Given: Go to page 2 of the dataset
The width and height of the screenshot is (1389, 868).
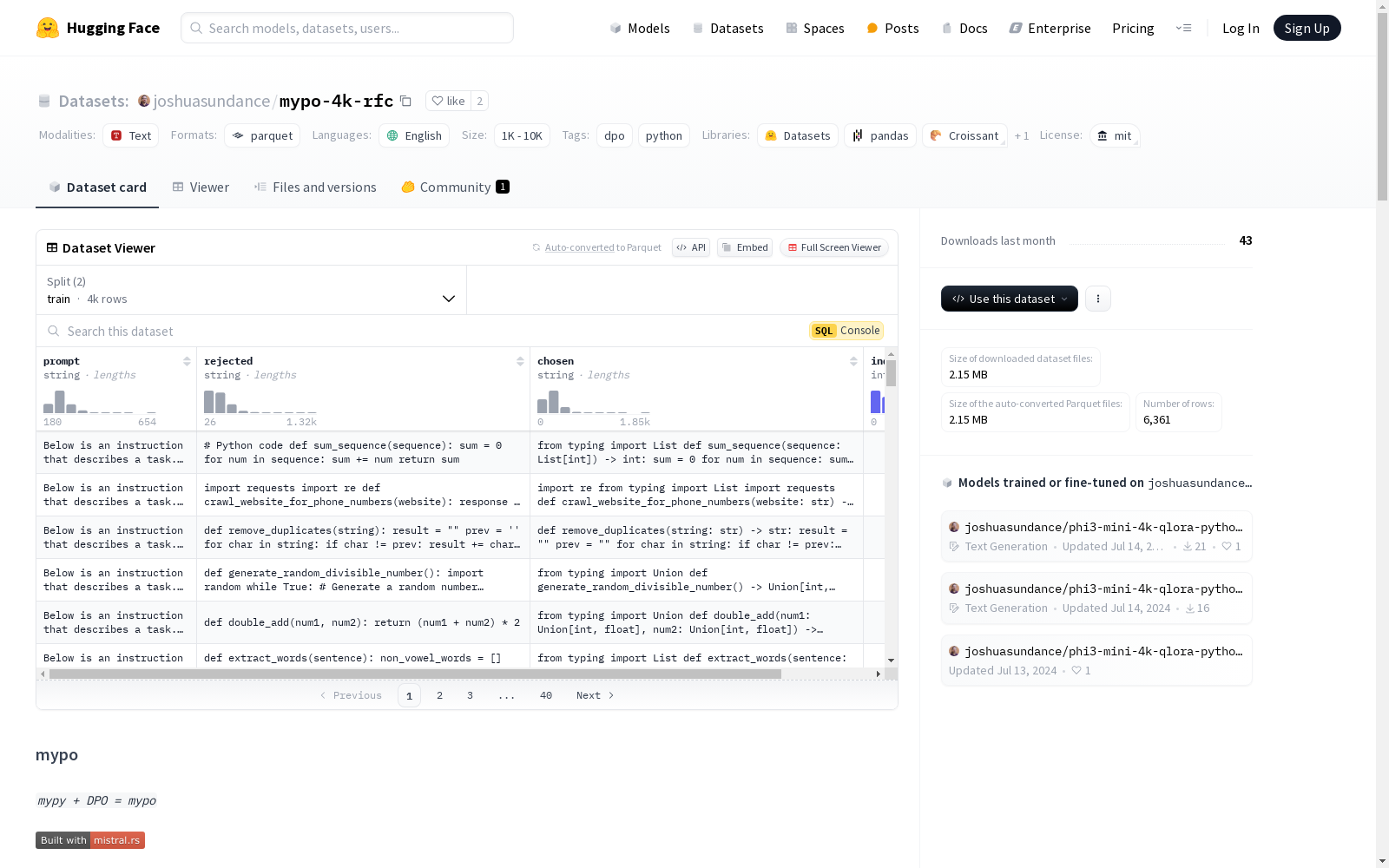Looking at the screenshot, I should click(440, 695).
